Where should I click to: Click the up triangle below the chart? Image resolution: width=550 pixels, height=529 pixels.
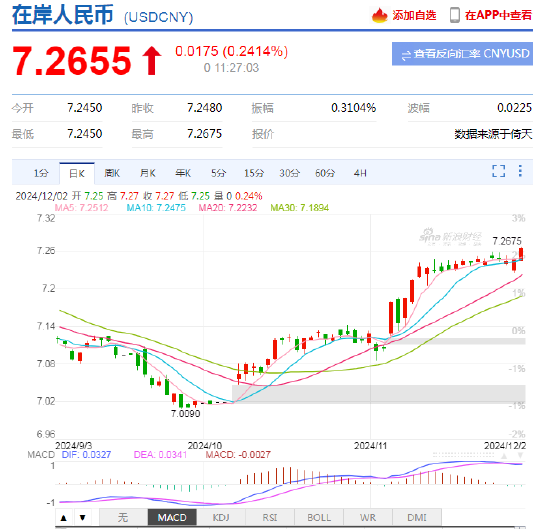[x=63, y=517]
